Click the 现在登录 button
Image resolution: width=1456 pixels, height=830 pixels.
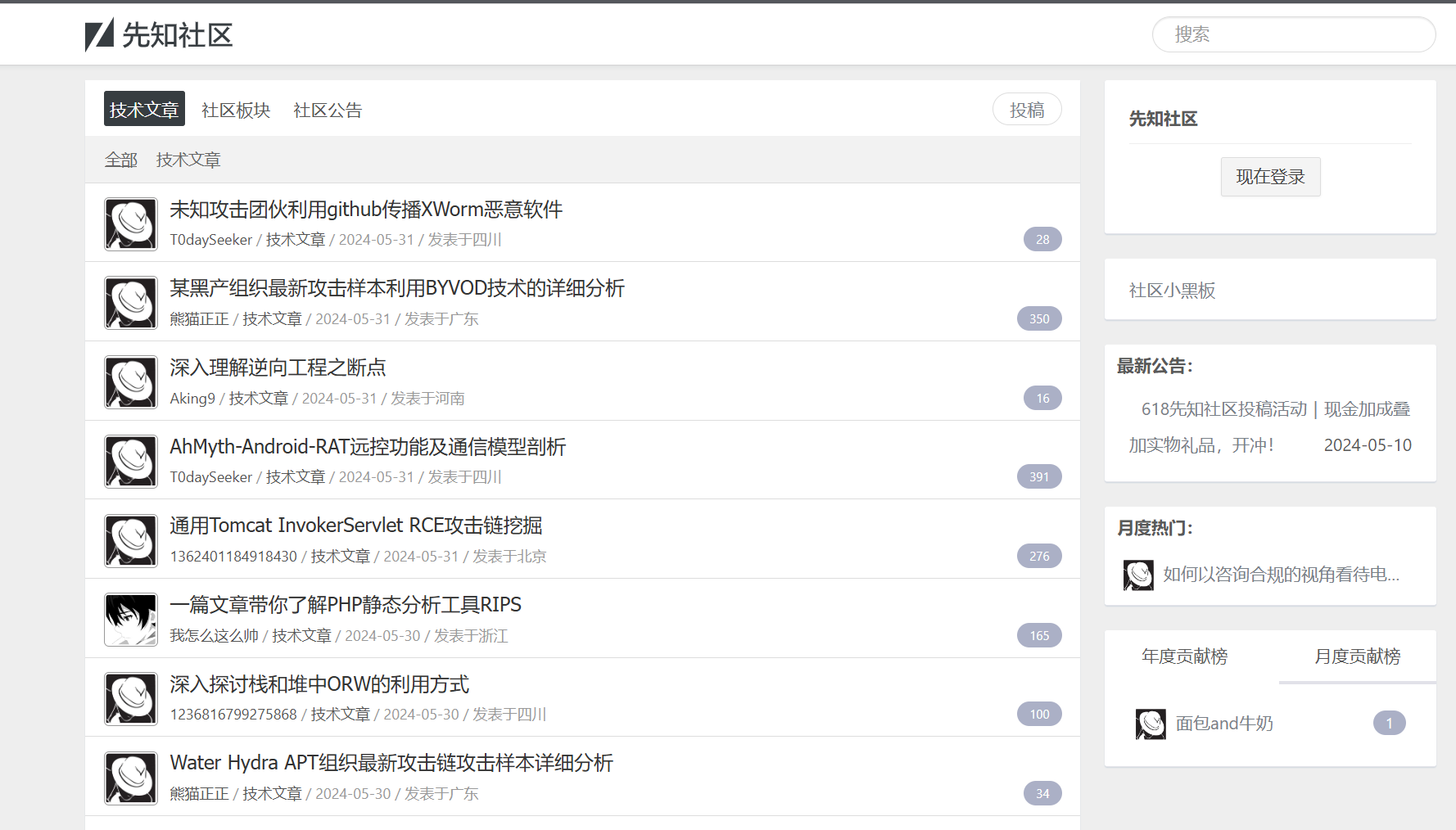(1270, 177)
